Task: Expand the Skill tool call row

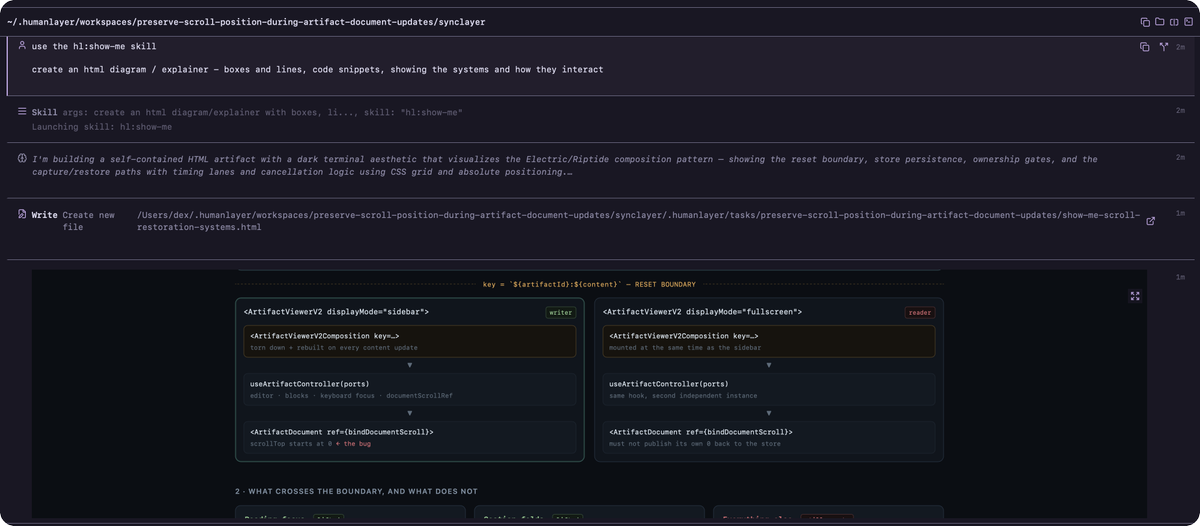Action: point(600,119)
